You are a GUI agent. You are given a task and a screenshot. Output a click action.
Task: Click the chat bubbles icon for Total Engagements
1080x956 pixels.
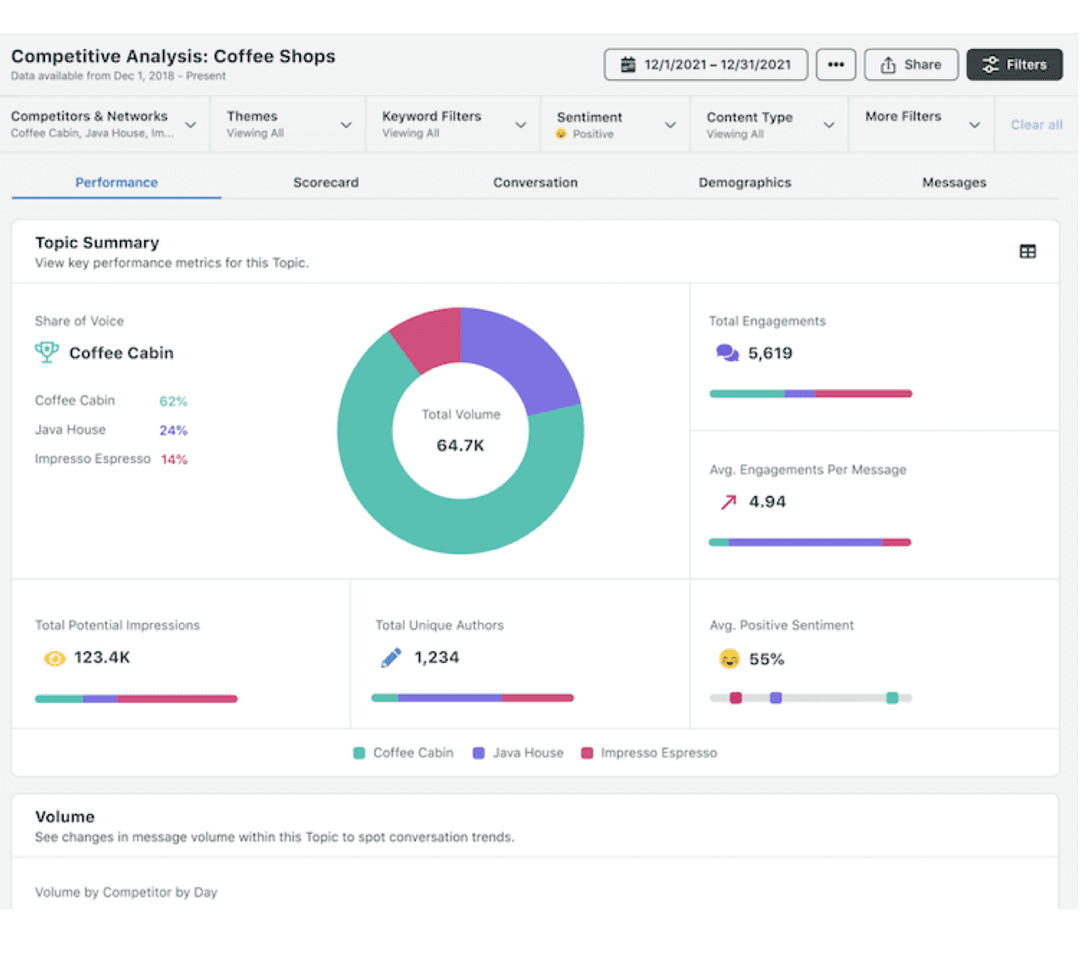(727, 353)
